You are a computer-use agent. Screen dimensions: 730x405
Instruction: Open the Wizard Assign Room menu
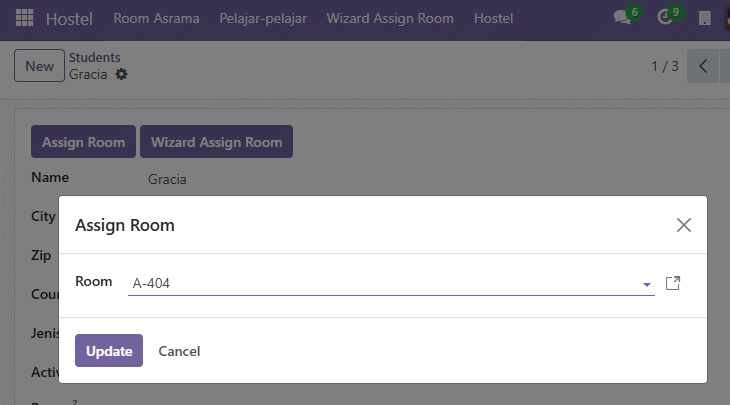(x=390, y=18)
